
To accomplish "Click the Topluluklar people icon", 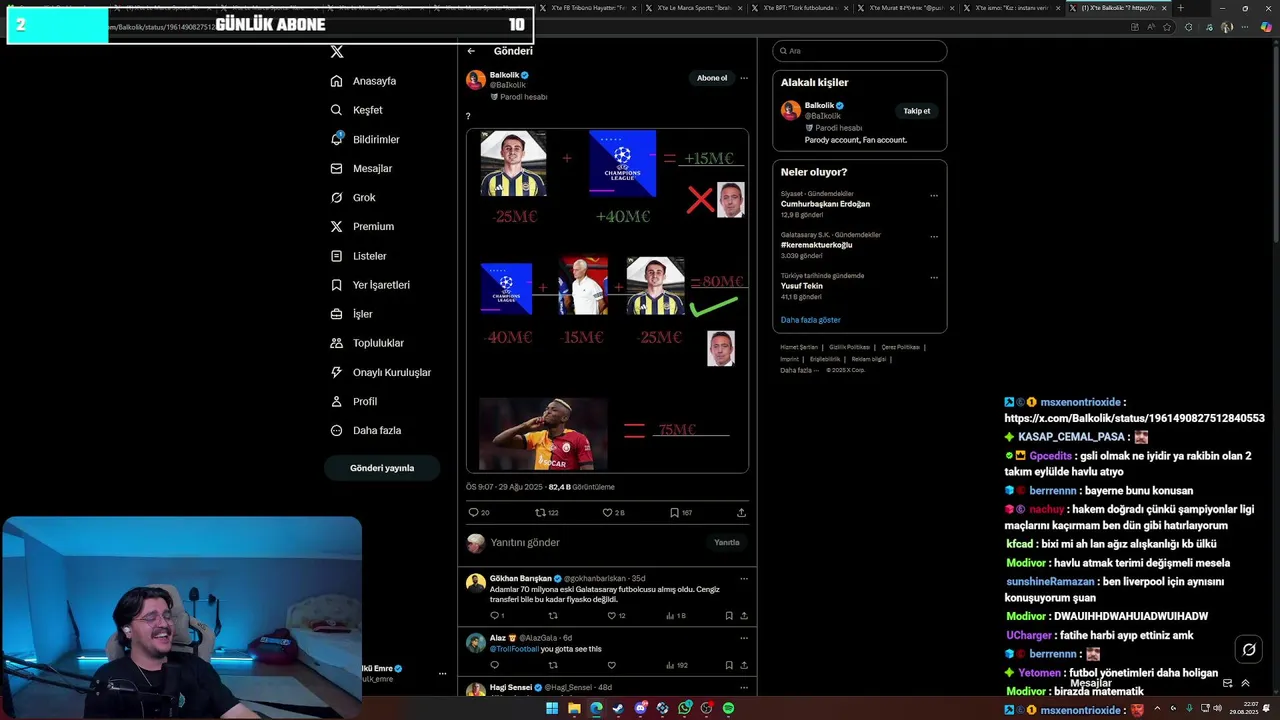I will 337,343.
